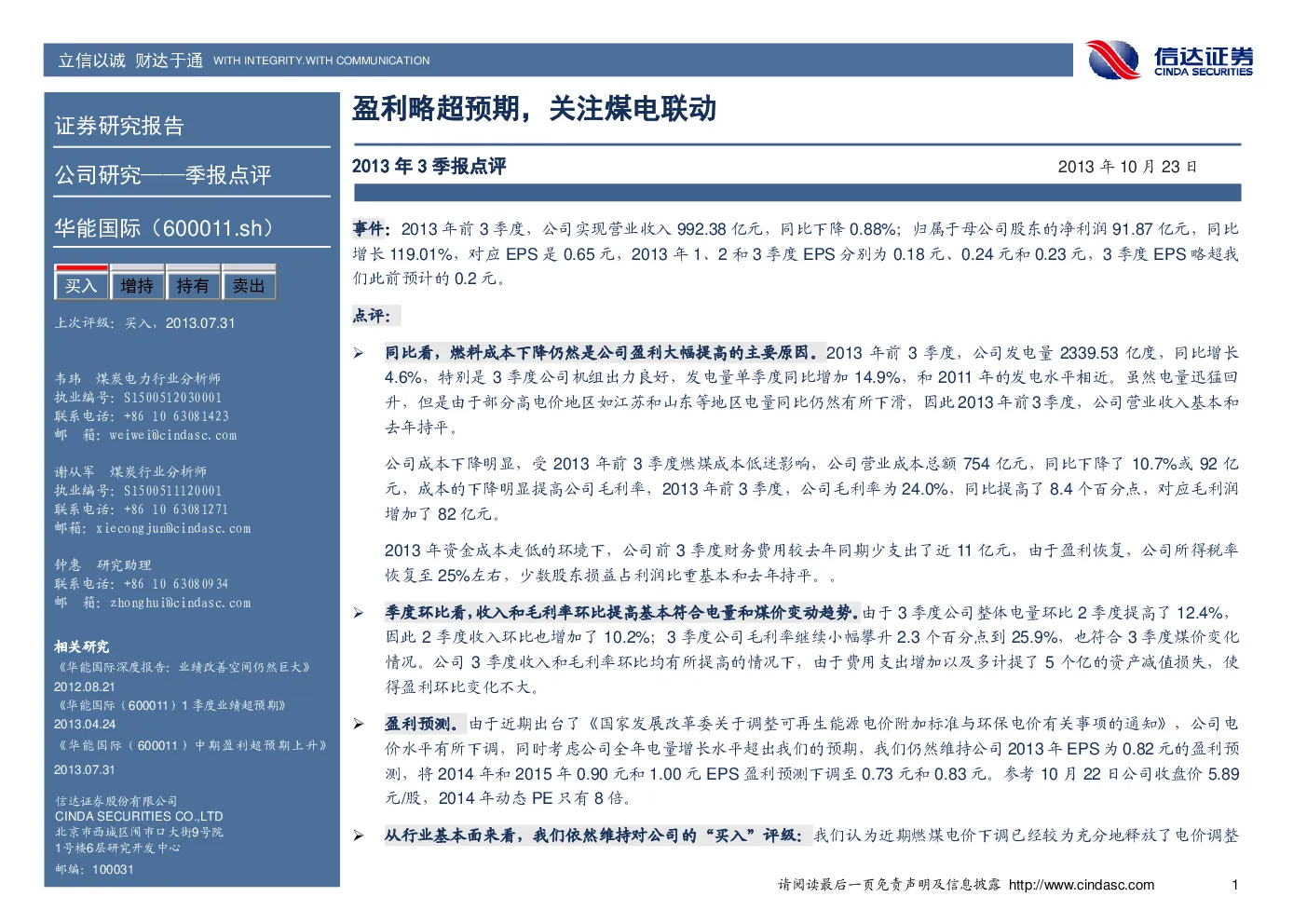Click date 2012.08.21 in related research
Image resolution: width=1307 pixels, height=924 pixels.
85,686
